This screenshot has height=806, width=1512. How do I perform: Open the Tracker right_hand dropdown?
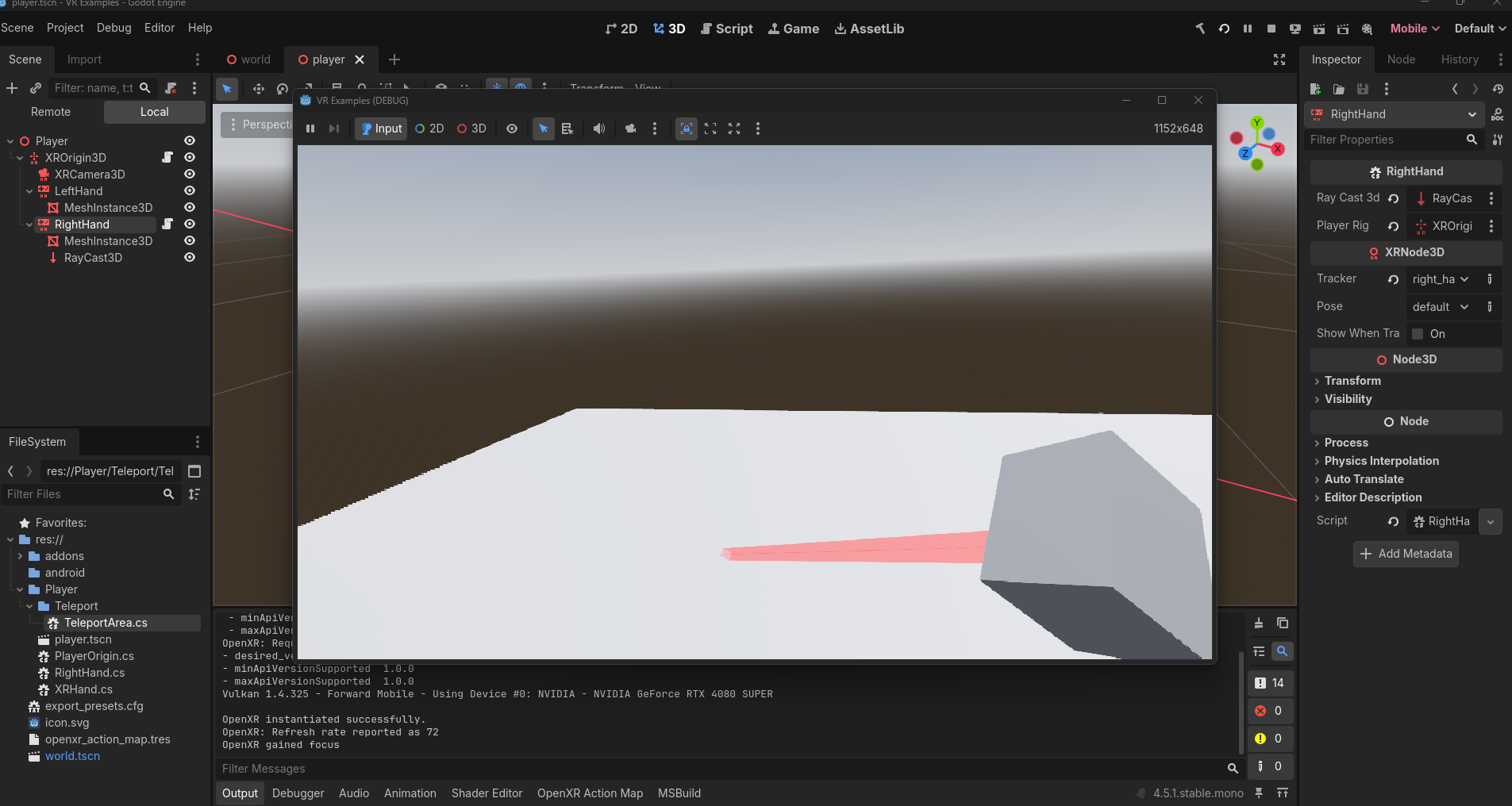tap(1441, 279)
